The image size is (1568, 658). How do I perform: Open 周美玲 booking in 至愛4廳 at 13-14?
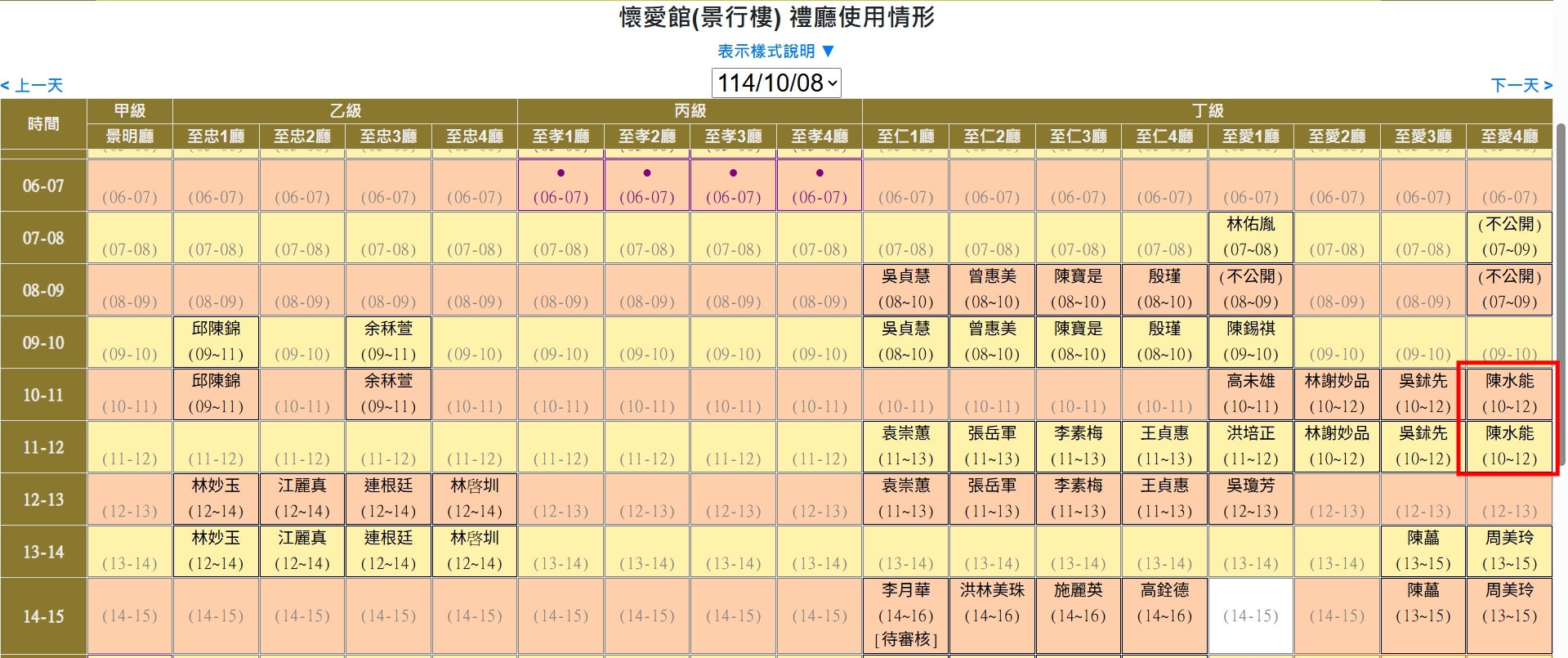pos(1509,551)
